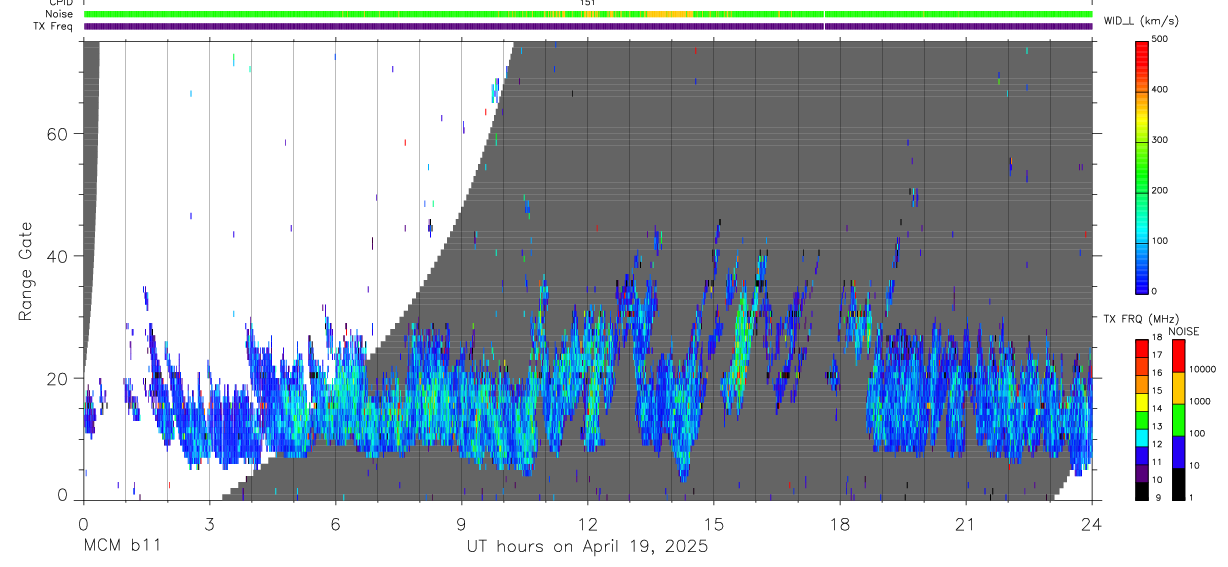This screenshot has height=567, width=1228.
Task: Click the TX FRQ (MHz) legend title
Action: [x=1143, y=319]
